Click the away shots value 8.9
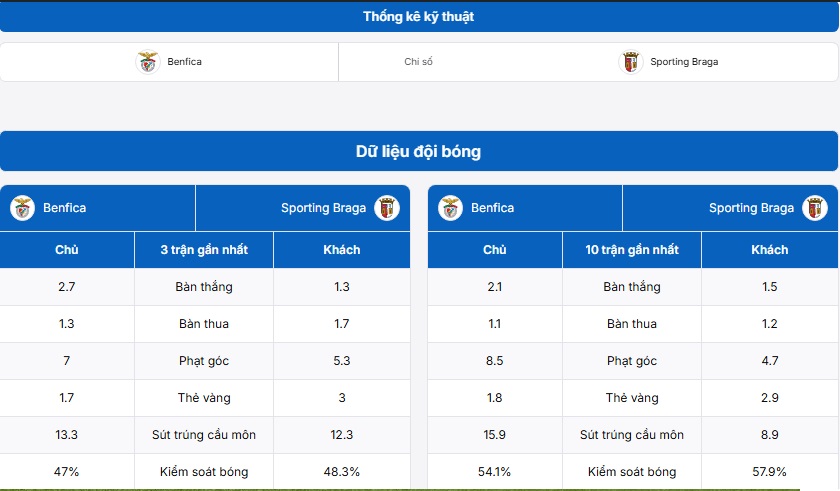The height and width of the screenshot is (491, 840). pyautogui.click(x=770, y=435)
